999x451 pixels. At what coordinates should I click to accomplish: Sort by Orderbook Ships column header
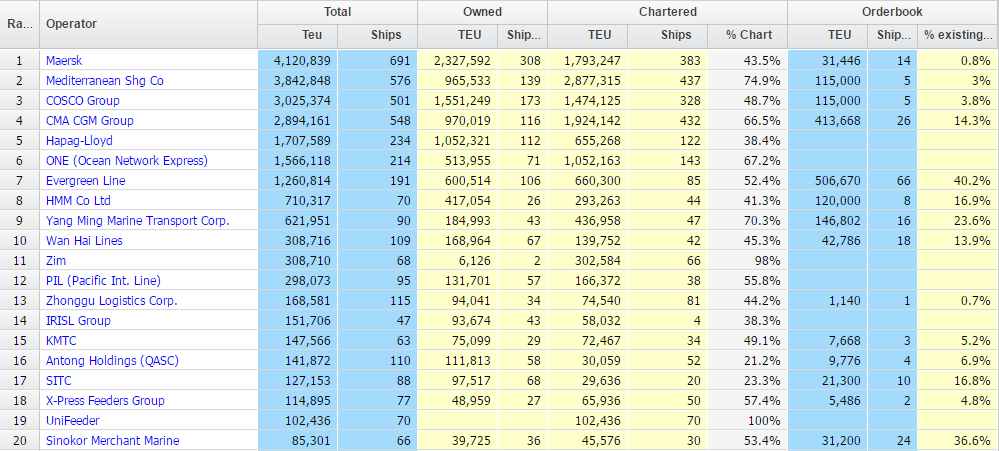coord(893,36)
